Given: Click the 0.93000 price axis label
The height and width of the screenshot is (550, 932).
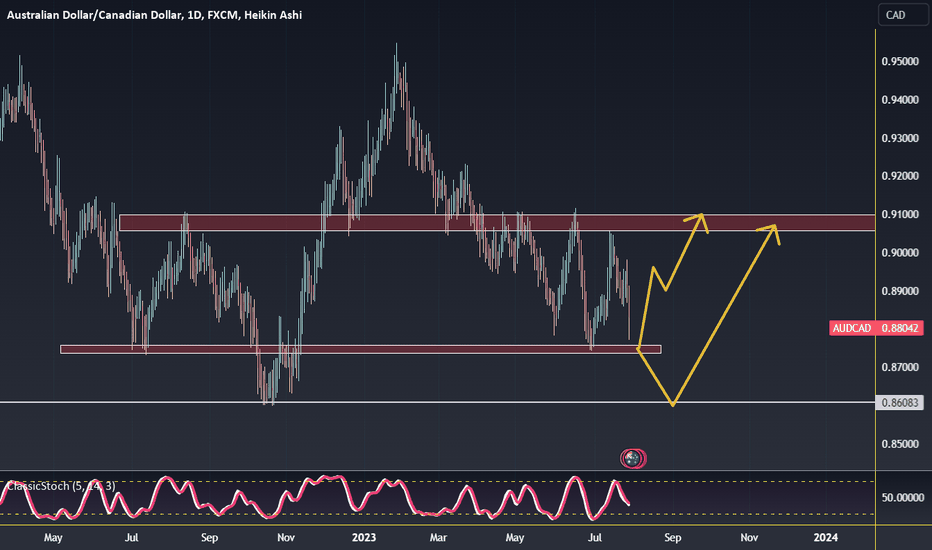Looking at the screenshot, I should [900, 138].
